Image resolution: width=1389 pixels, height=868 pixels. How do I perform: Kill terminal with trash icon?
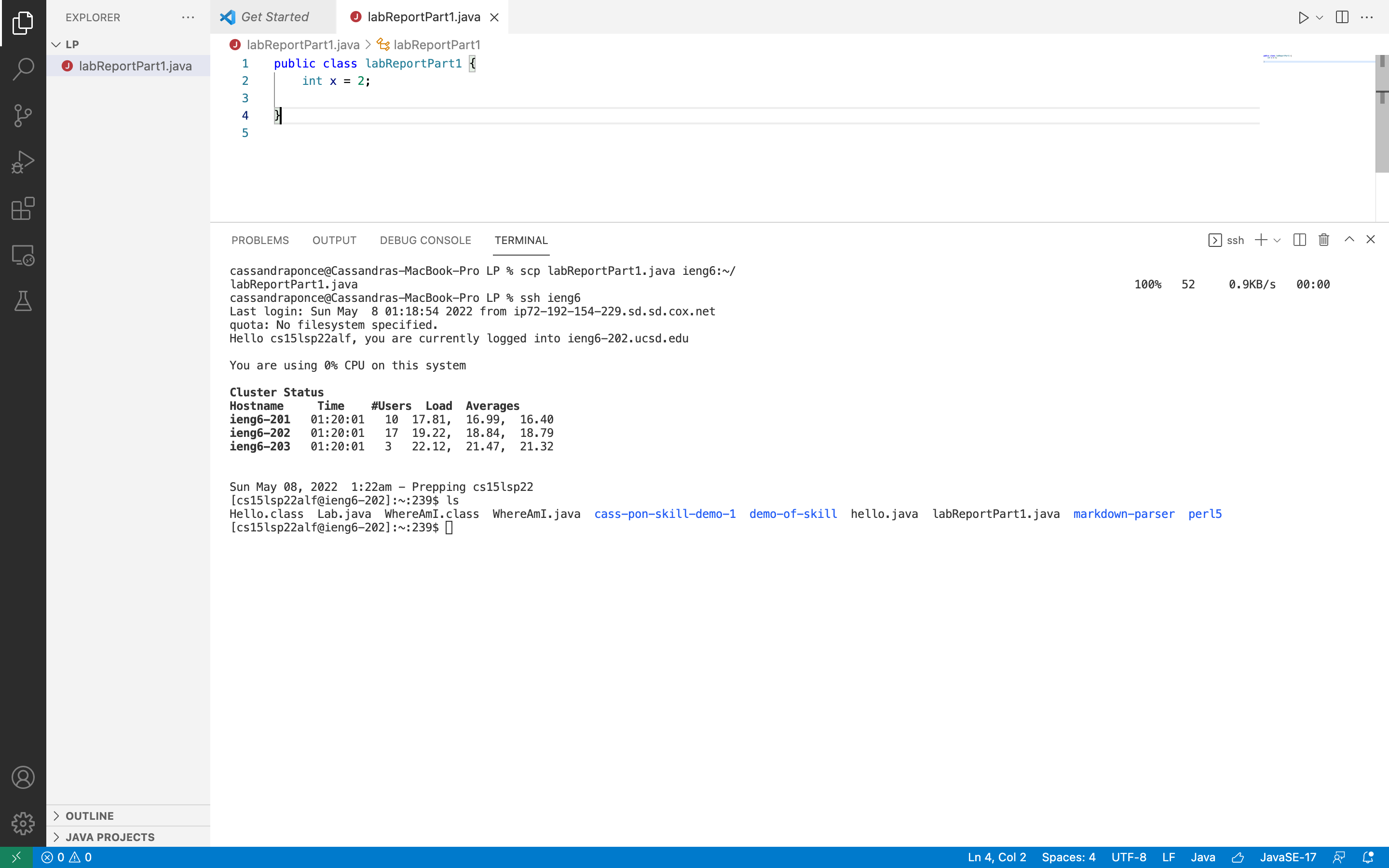coord(1323,240)
